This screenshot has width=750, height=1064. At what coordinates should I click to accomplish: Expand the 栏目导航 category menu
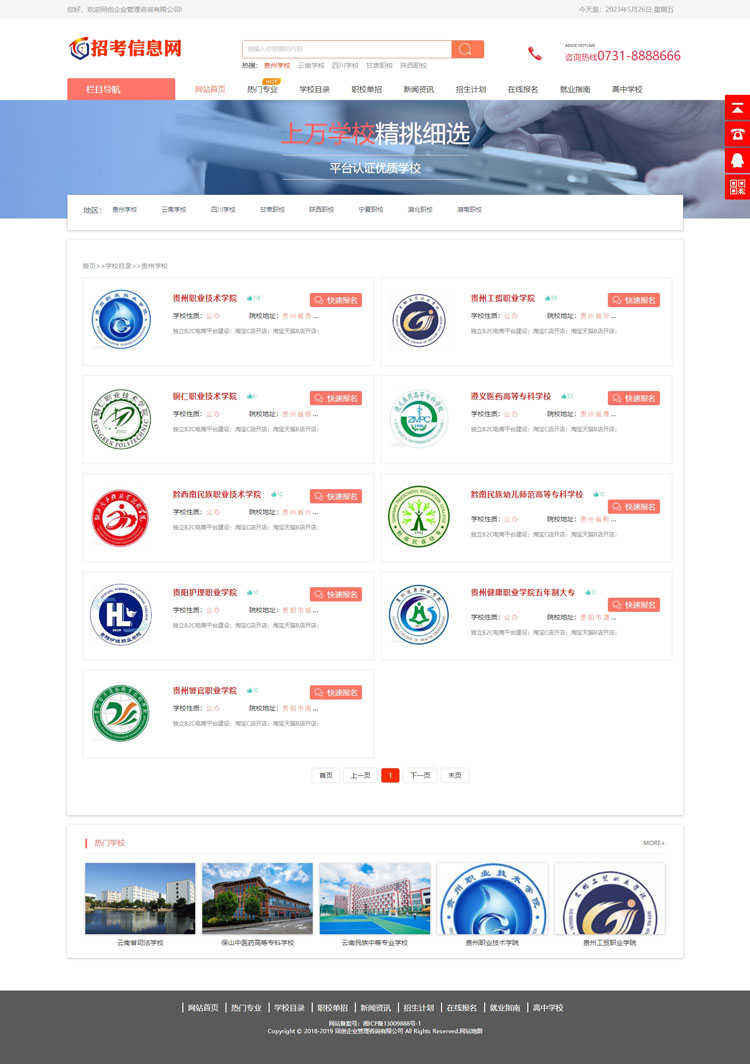tap(121, 89)
